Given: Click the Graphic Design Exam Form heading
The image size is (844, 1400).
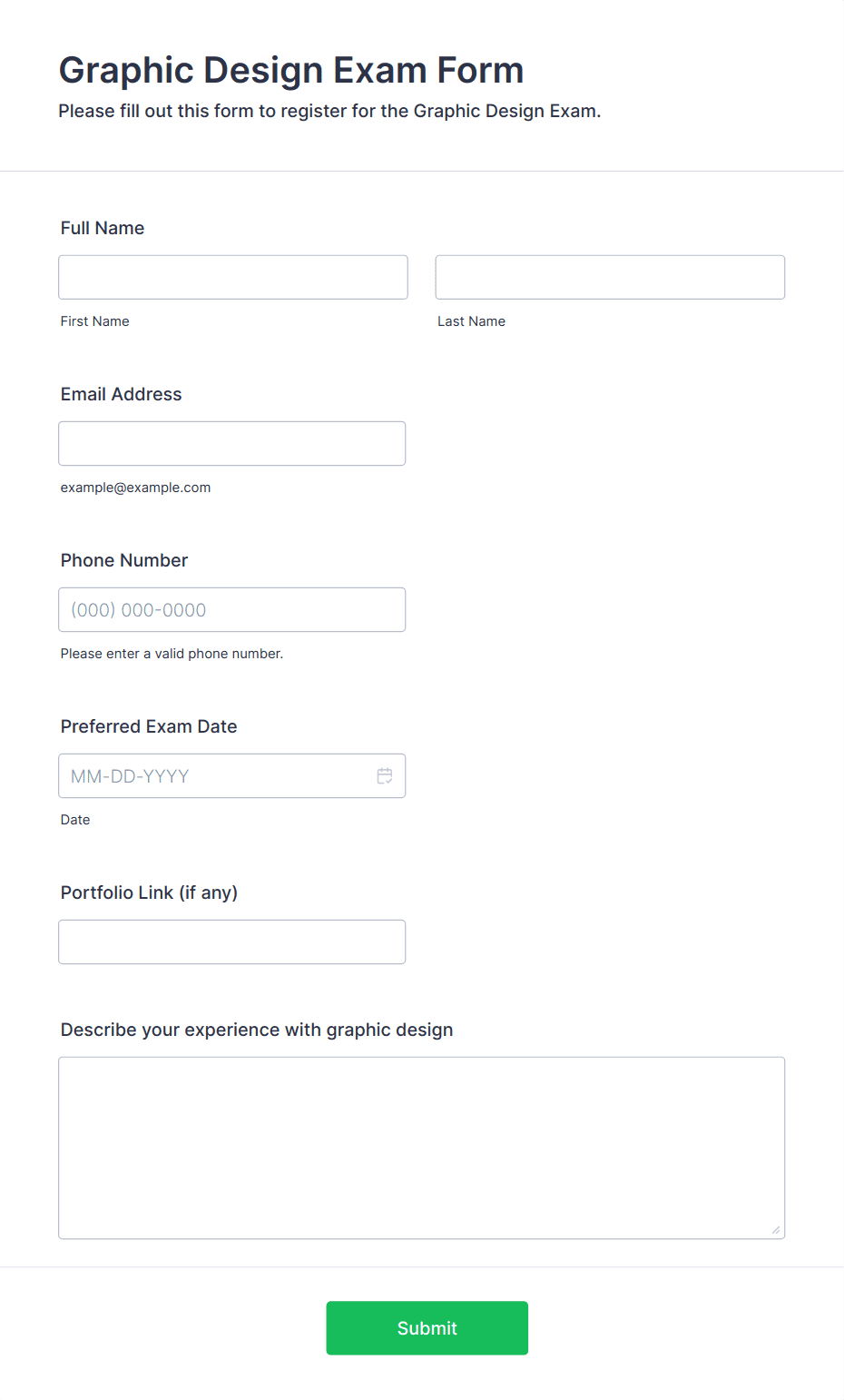Looking at the screenshot, I should 291,70.
